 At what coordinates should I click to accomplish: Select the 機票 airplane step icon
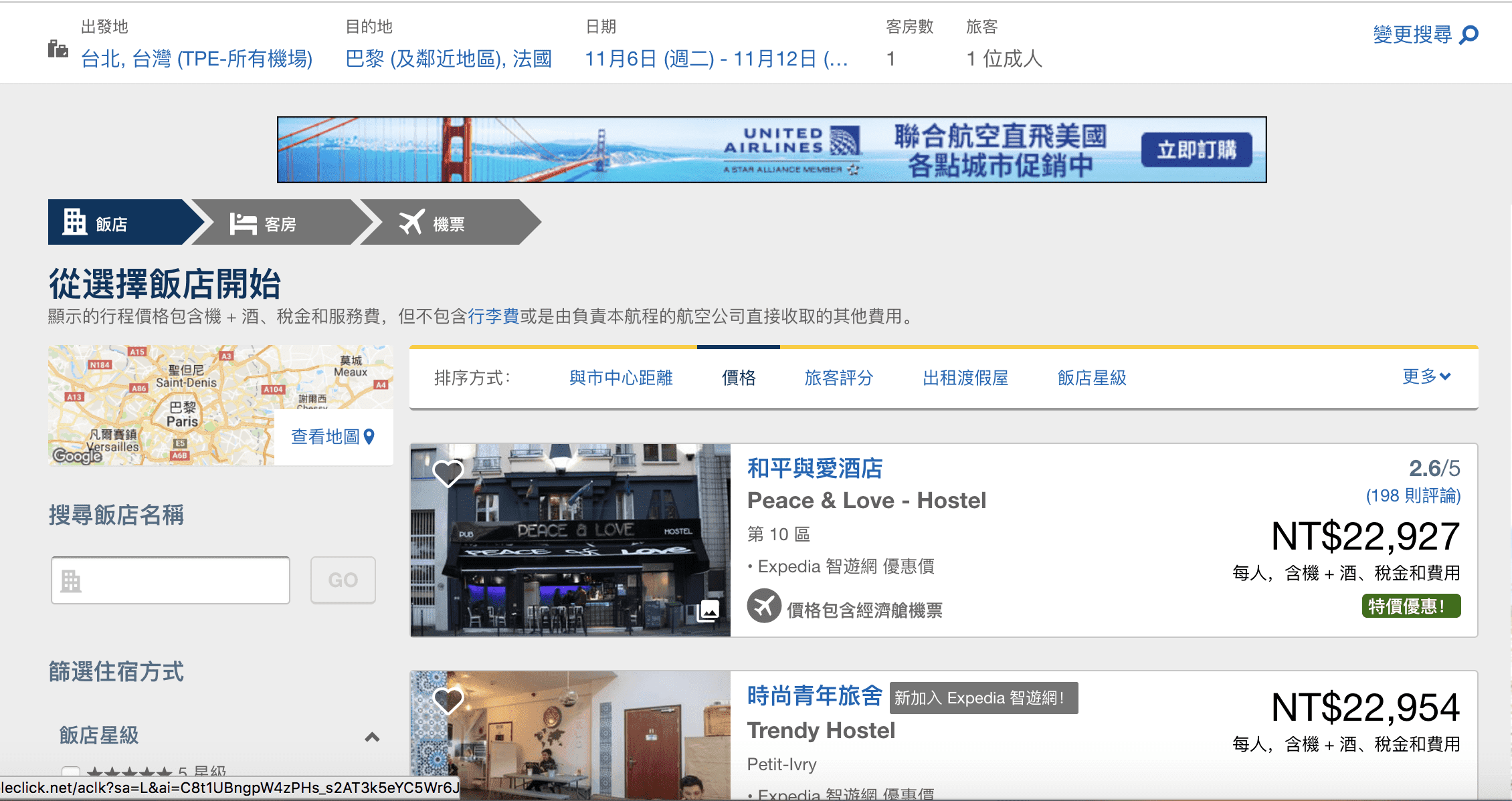click(411, 222)
